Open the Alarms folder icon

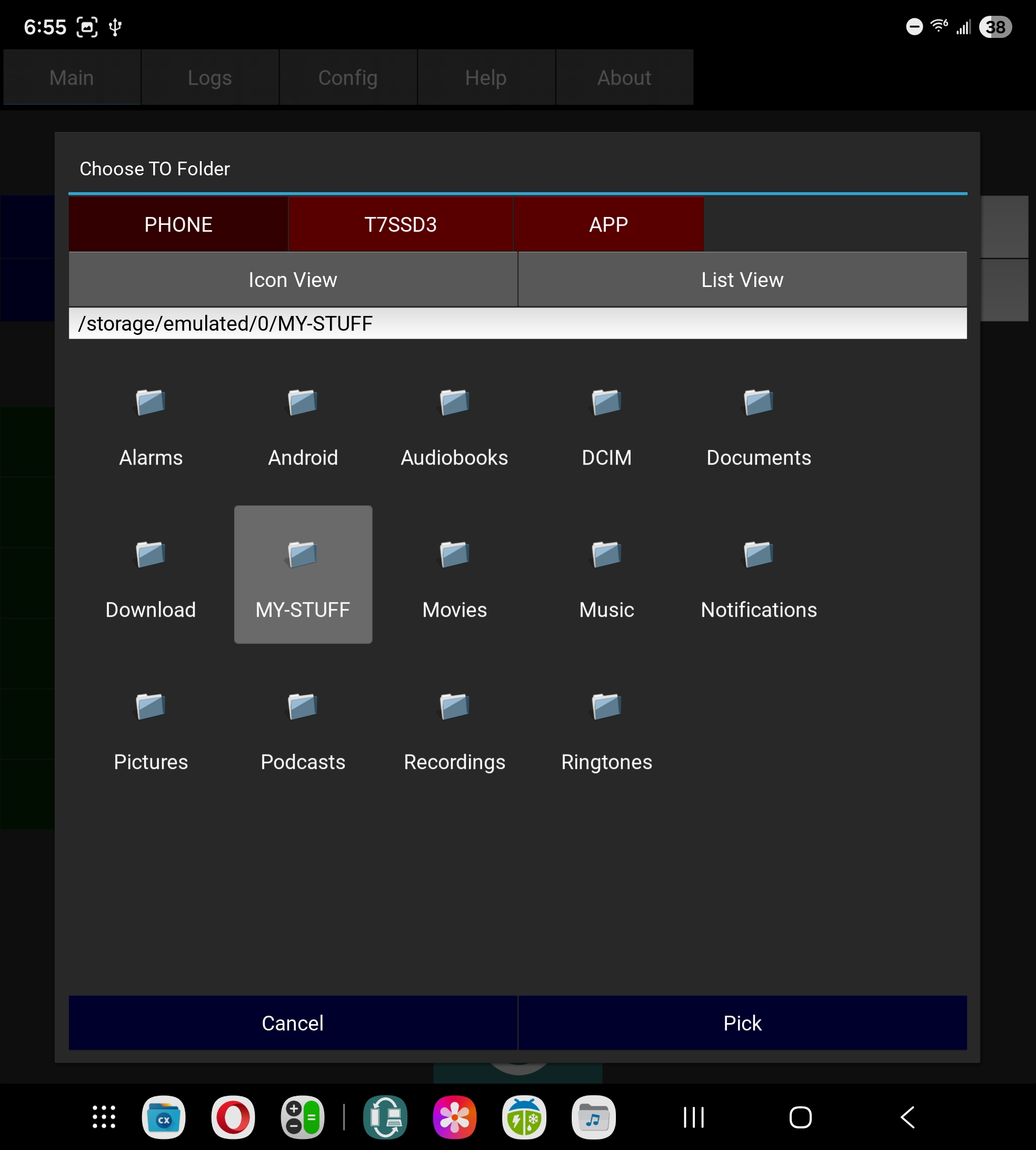pos(150,403)
